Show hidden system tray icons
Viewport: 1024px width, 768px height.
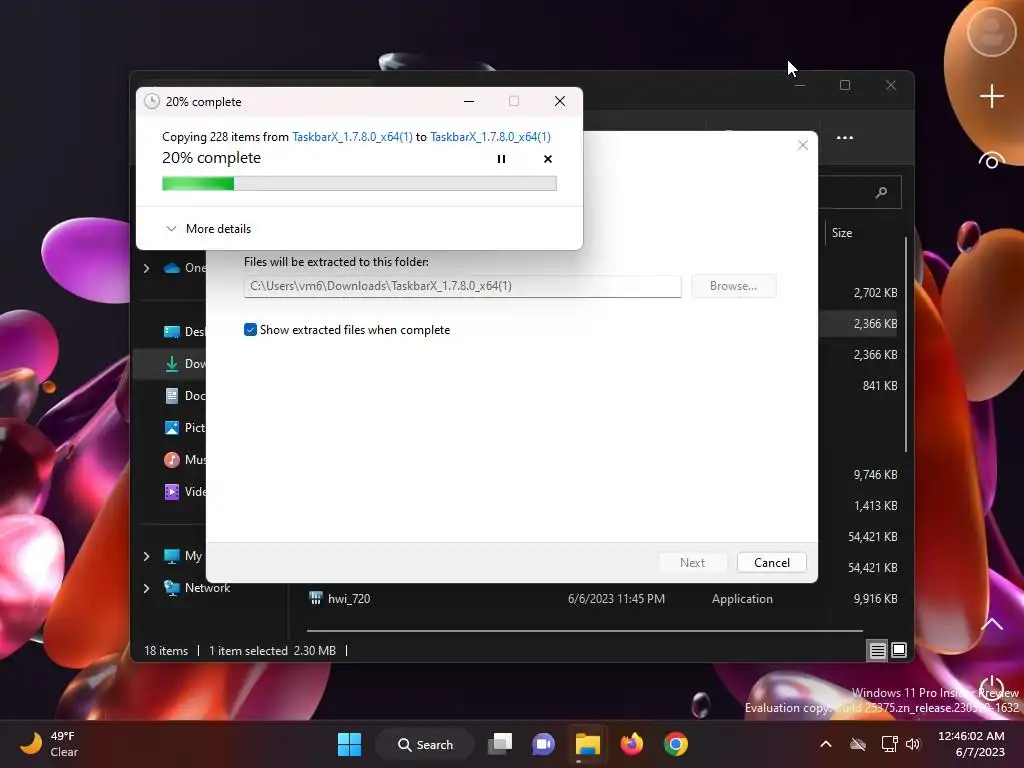pyautogui.click(x=825, y=744)
